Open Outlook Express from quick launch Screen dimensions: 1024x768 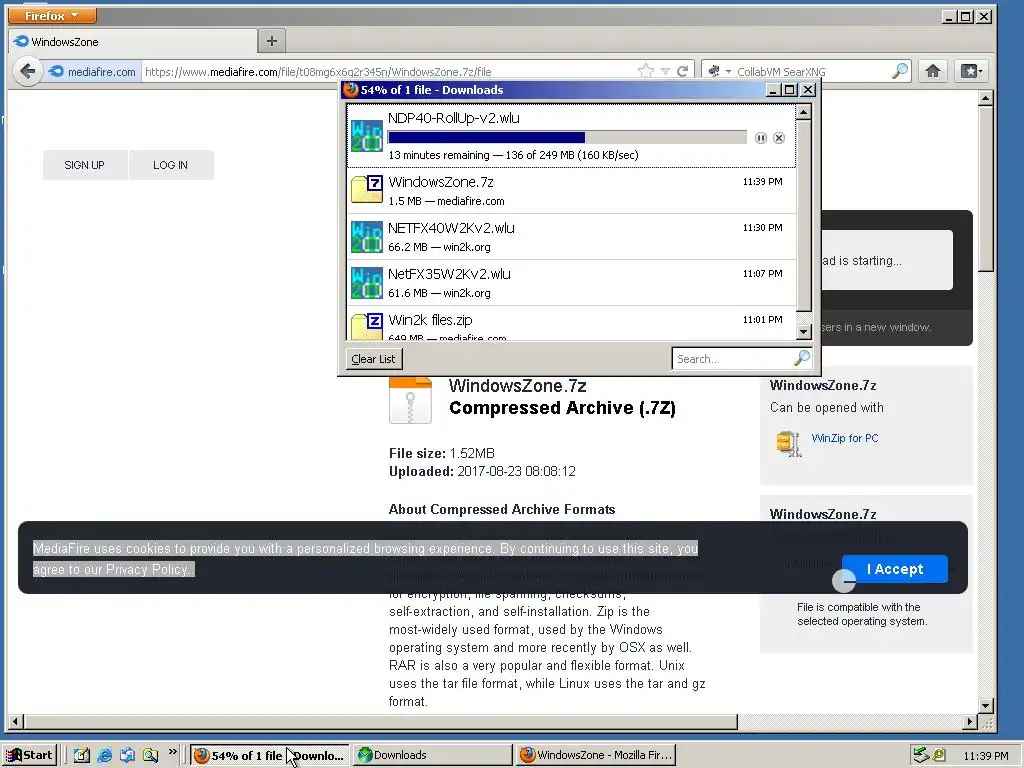click(127, 755)
